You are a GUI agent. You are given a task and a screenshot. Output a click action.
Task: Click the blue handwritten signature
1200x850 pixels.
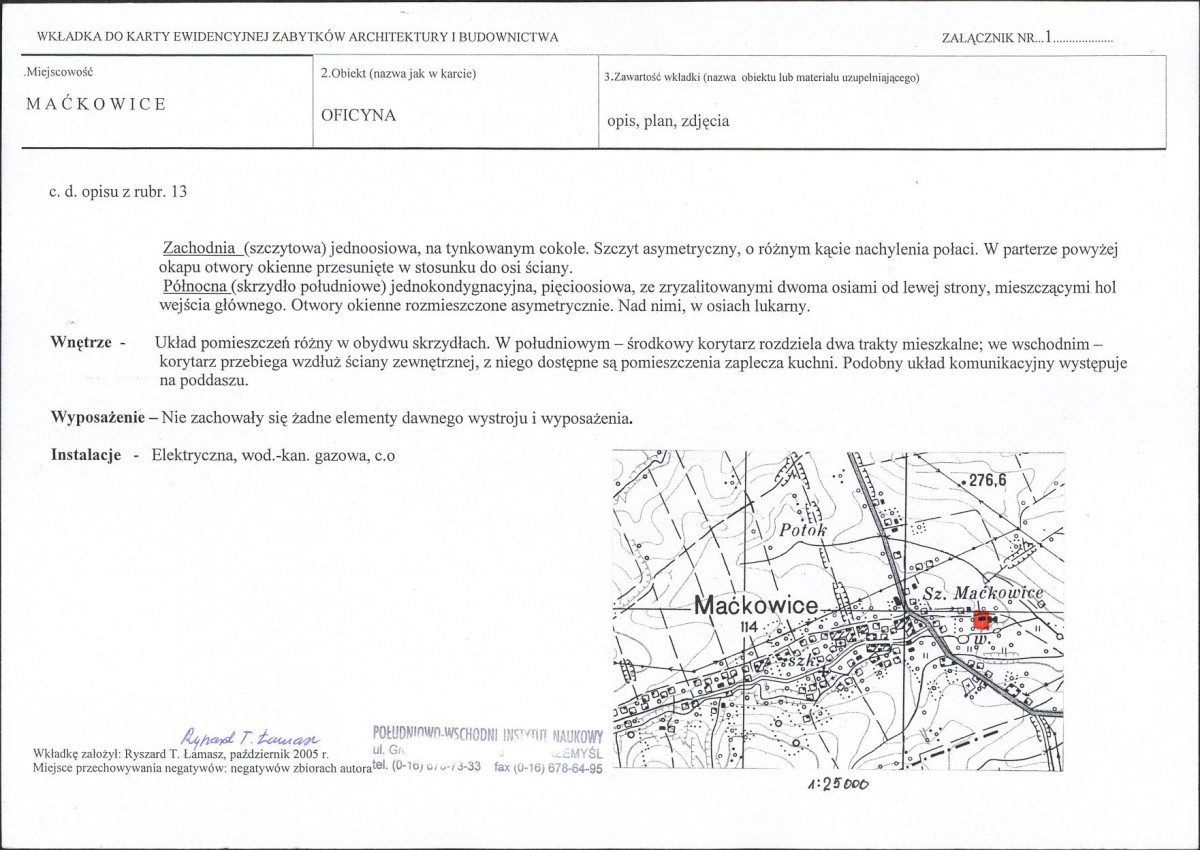(251, 735)
